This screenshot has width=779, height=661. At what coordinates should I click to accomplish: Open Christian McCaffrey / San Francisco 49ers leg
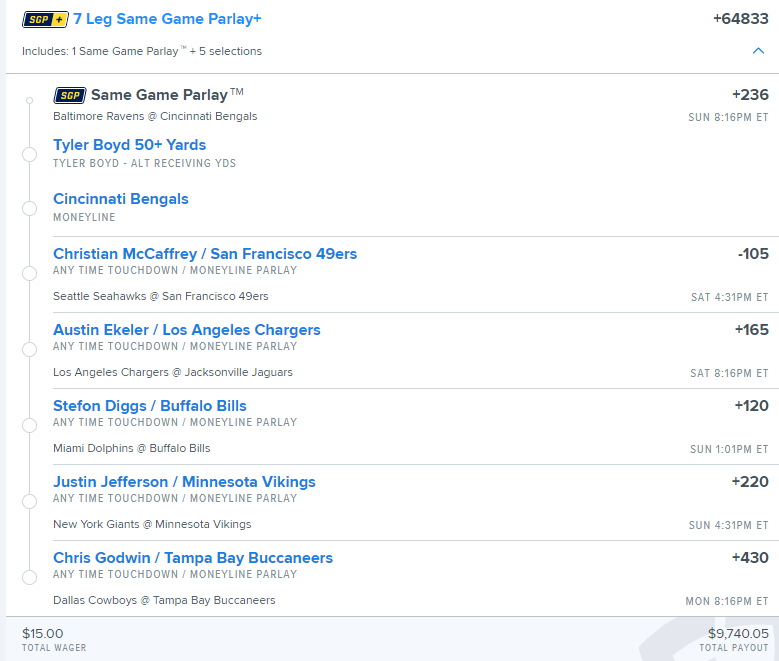click(205, 253)
